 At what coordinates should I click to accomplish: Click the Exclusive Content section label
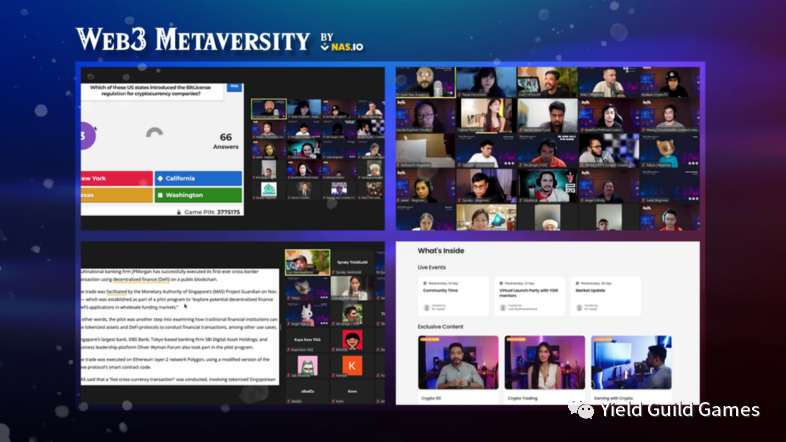441,326
